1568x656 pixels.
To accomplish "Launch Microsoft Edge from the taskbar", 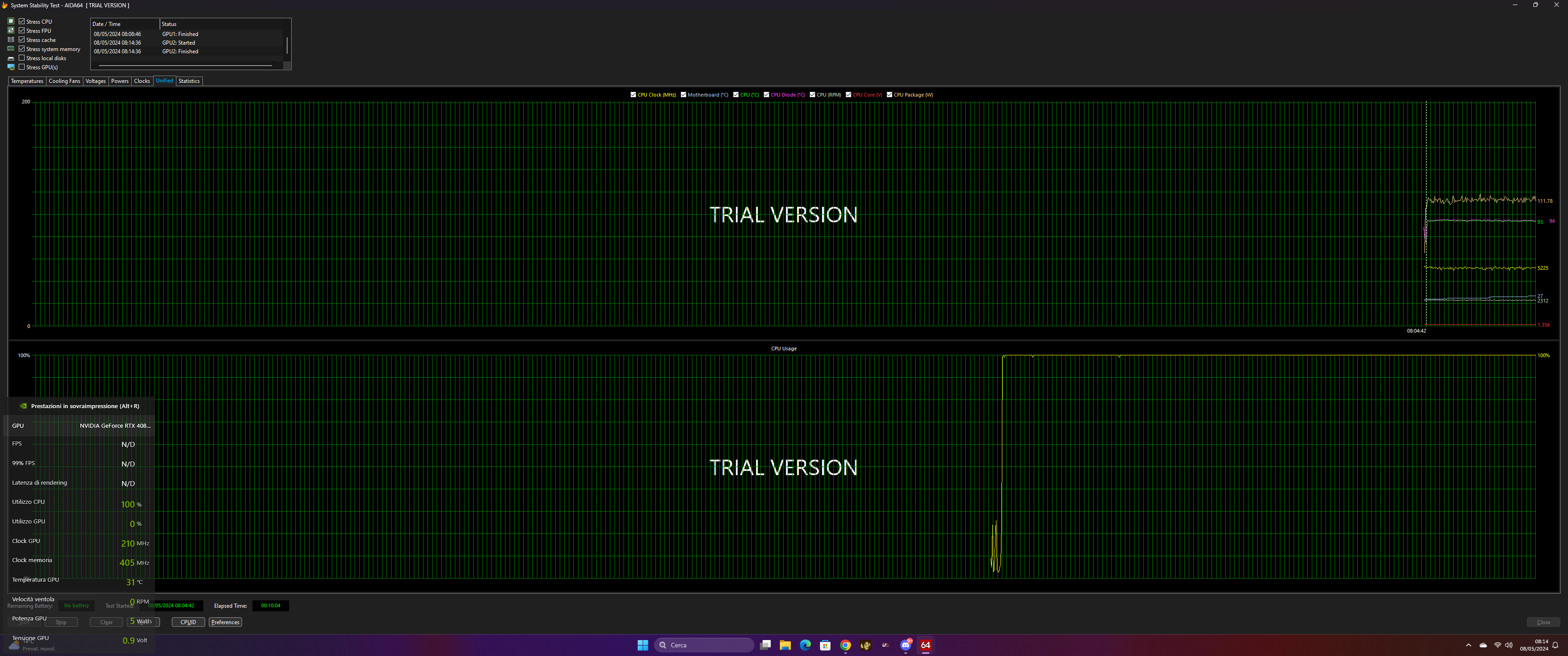I will coord(805,645).
